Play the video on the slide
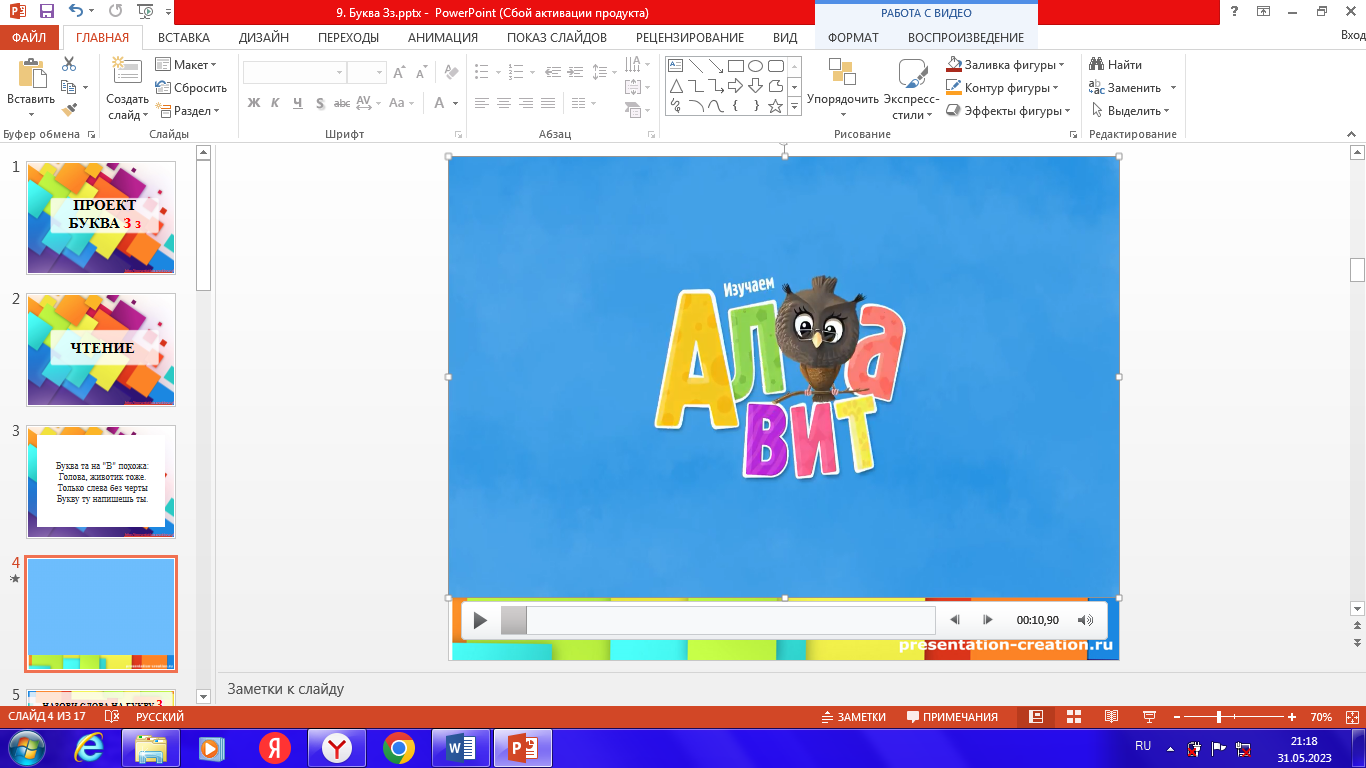The height and width of the screenshot is (768, 1366). coord(480,620)
